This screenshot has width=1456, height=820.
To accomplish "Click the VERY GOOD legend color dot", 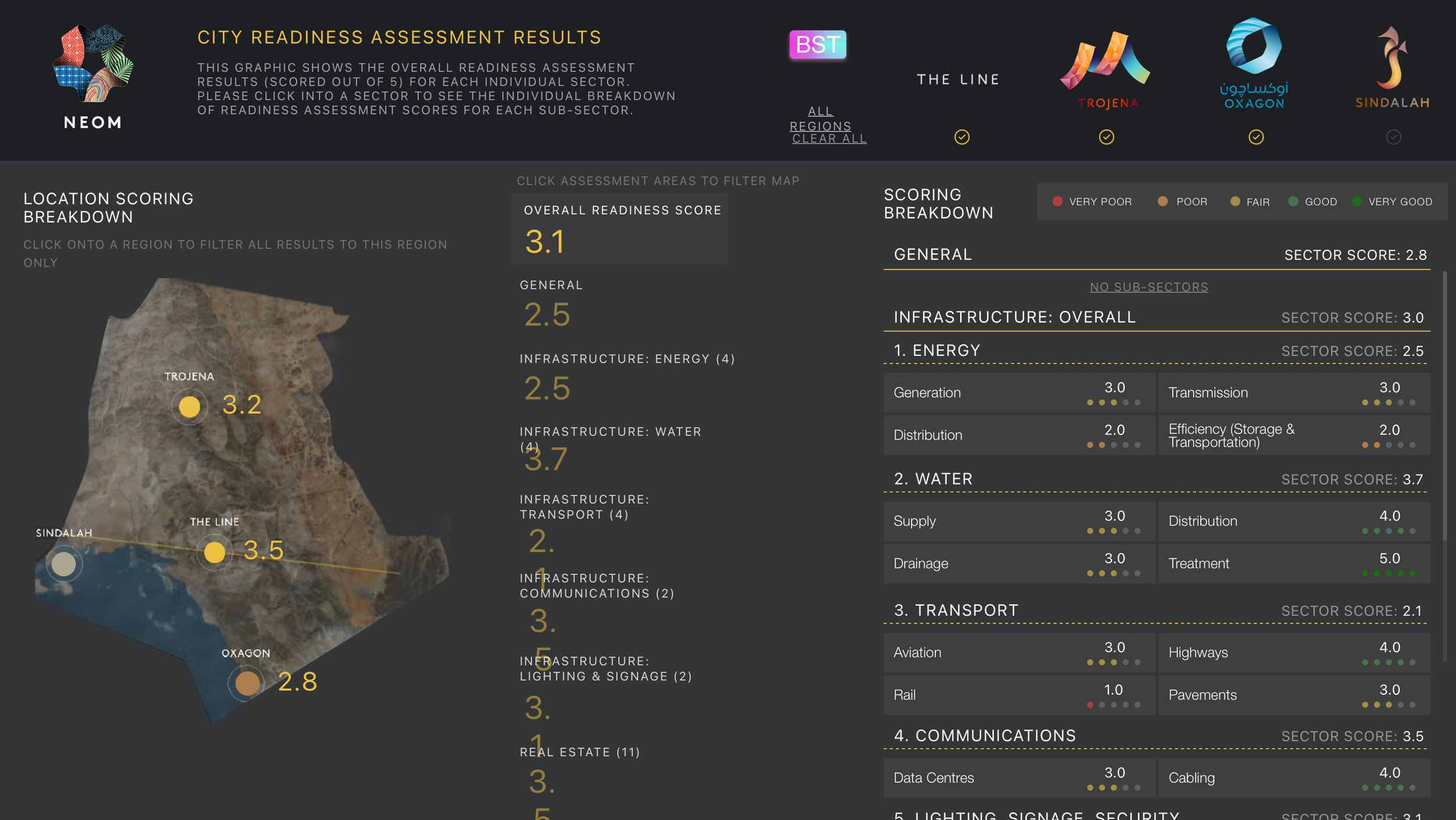I will pyautogui.click(x=1358, y=202).
